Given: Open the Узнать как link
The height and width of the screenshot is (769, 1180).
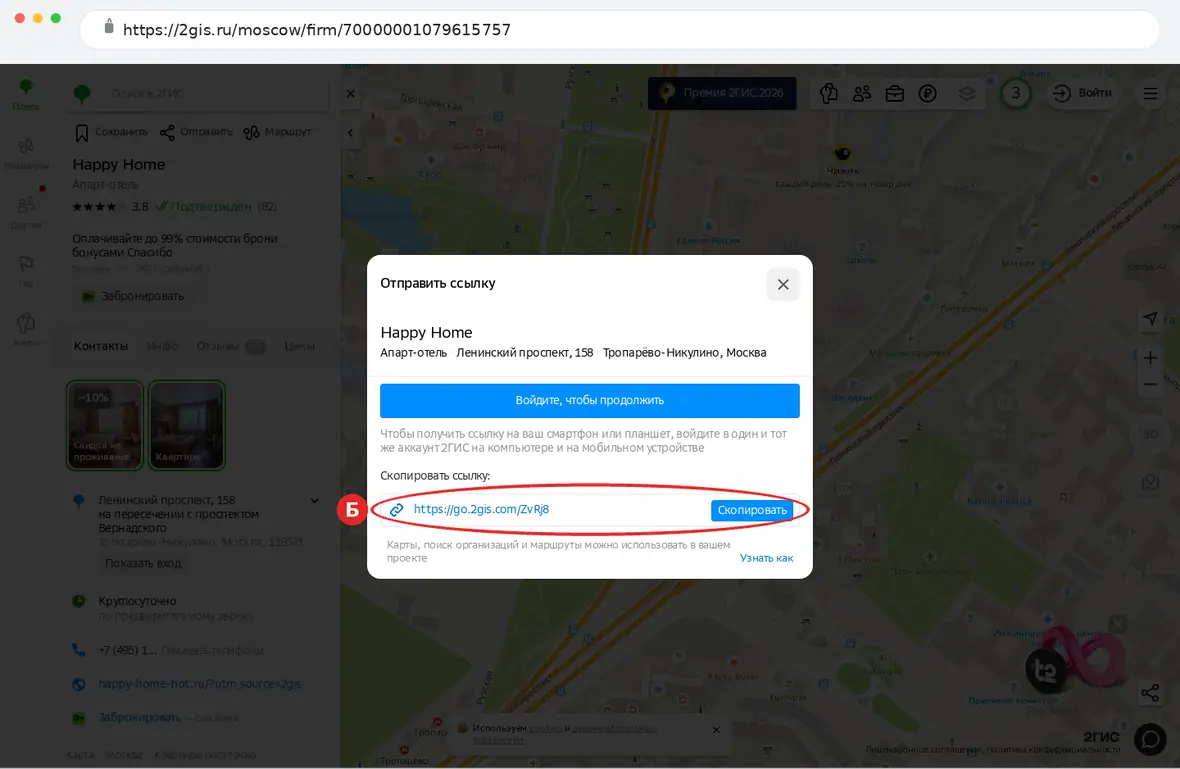Looking at the screenshot, I should [766, 558].
